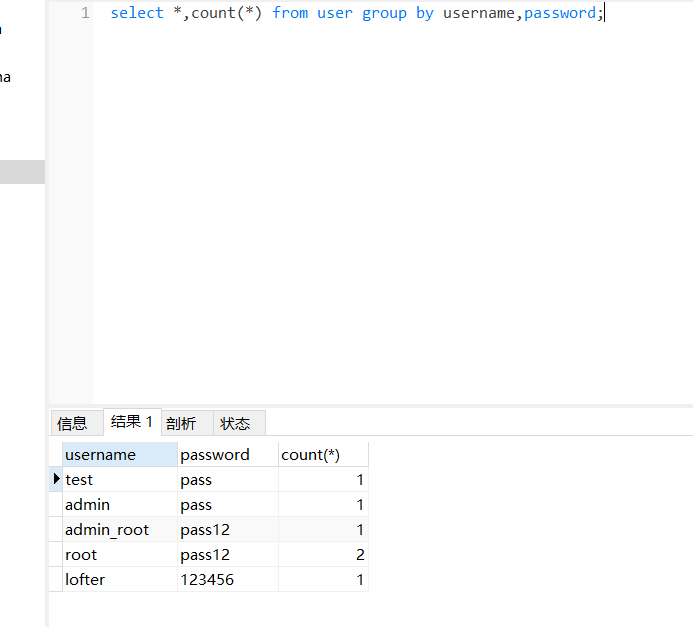
Task: Click the 'user' table name in query
Action: tap(335, 13)
